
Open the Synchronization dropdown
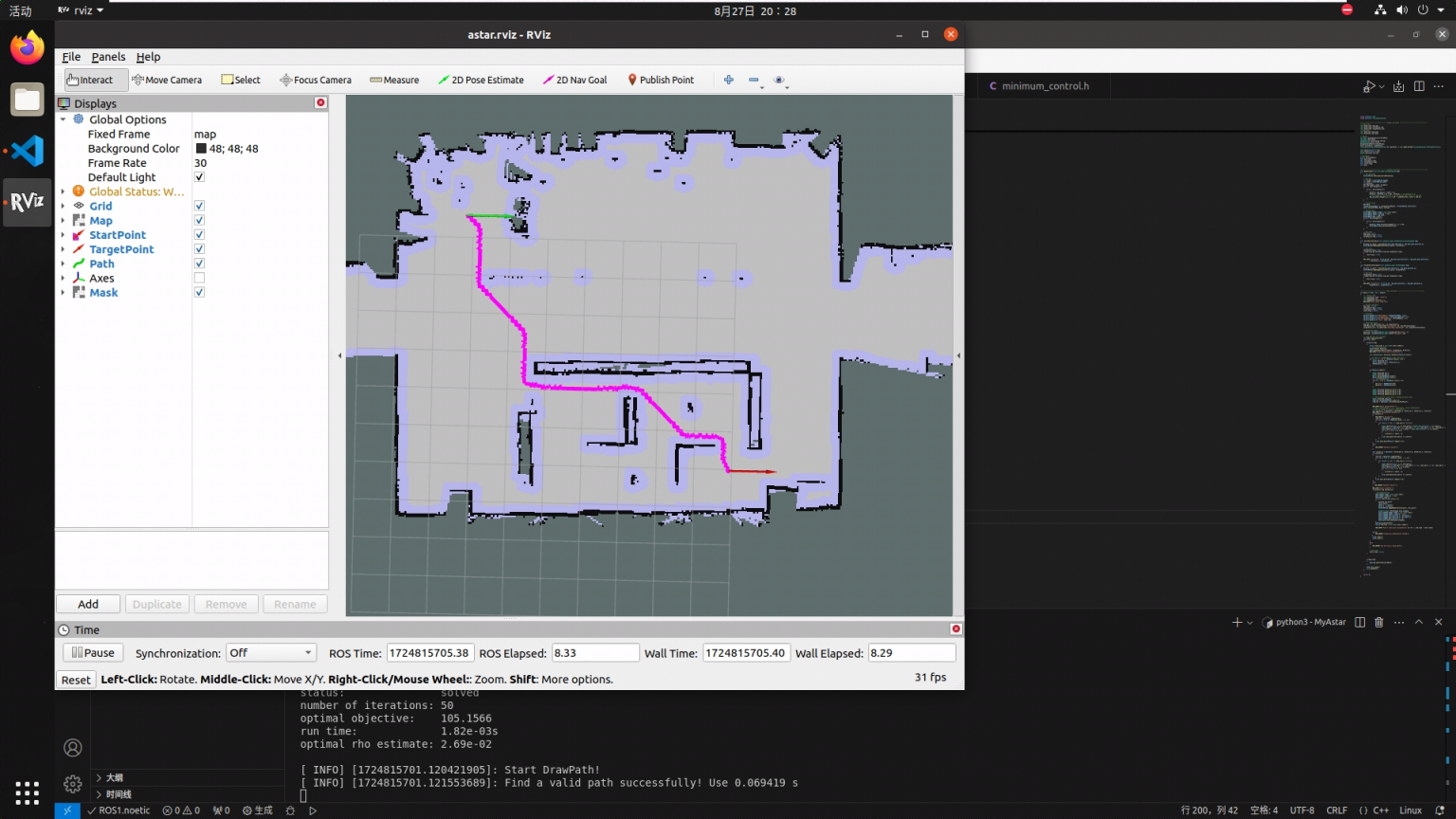coord(271,653)
